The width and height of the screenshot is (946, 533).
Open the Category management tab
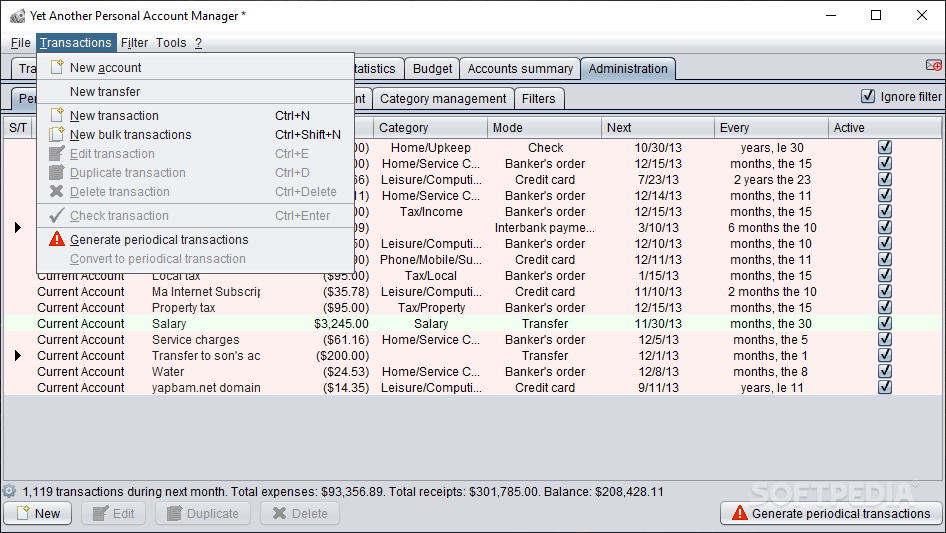[443, 98]
